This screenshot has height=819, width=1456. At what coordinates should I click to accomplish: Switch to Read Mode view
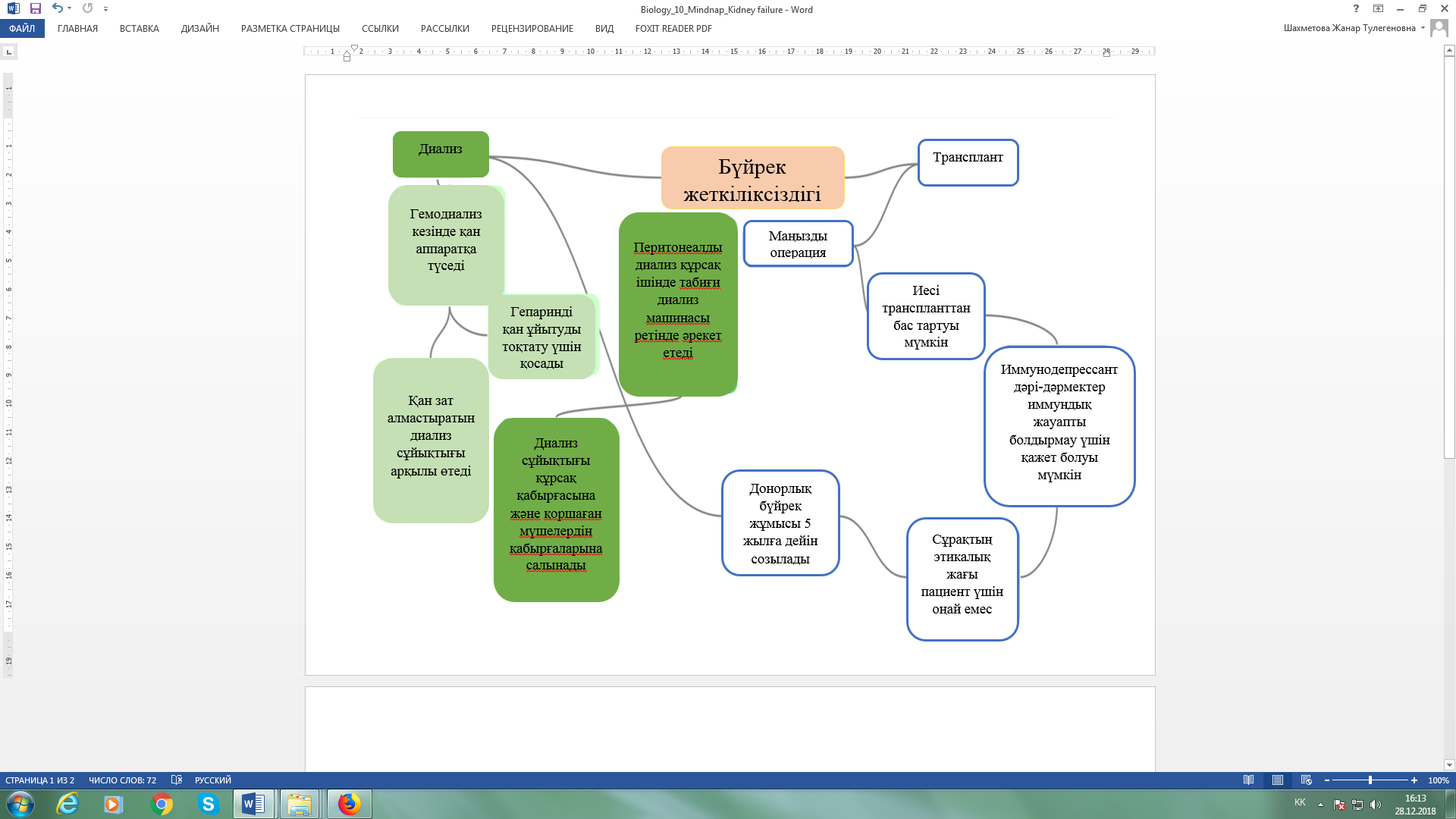click(x=1248, y=780)
